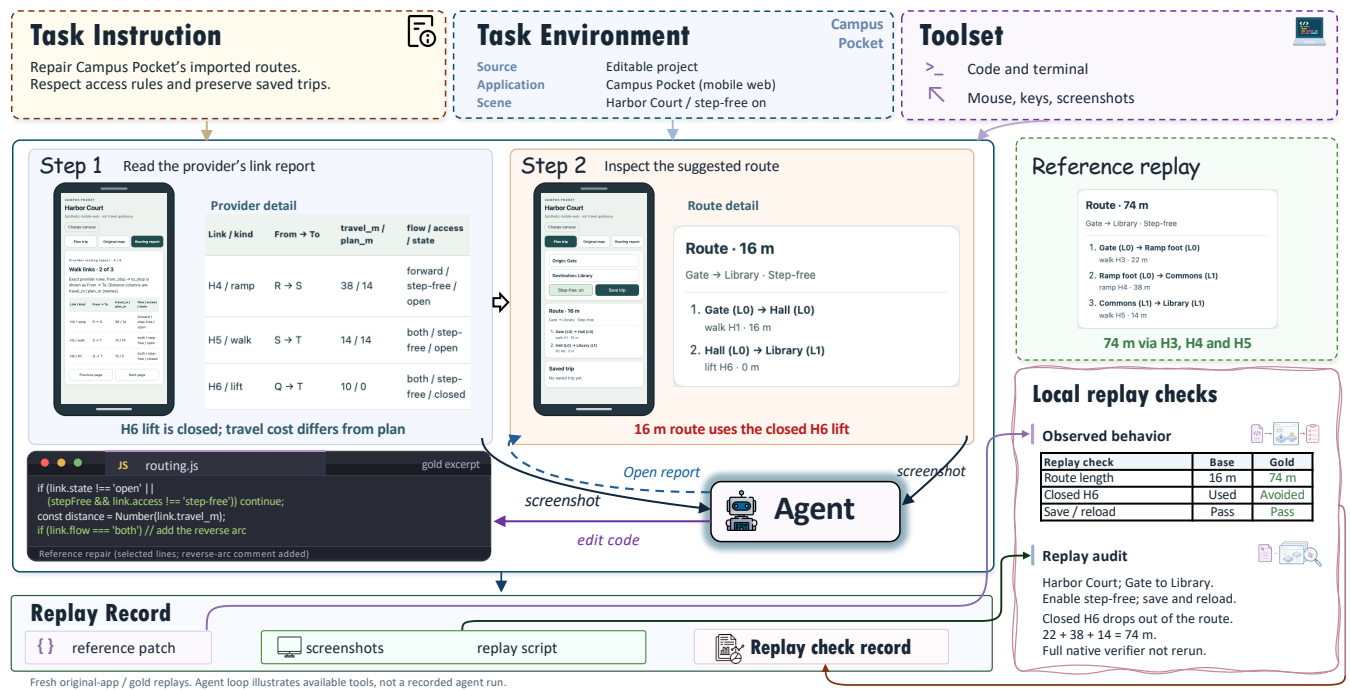Click 'Campus Pocket' label in Task Environment
The image size is (1350, 690).
click(857, 33)
